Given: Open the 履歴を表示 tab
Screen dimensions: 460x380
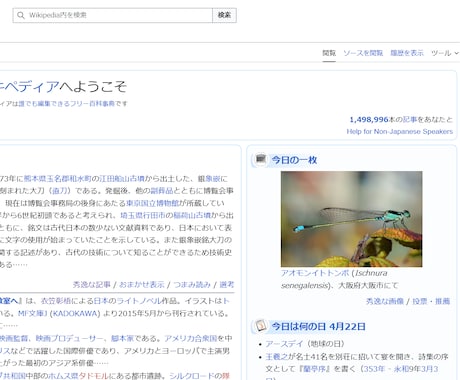Looking at the screenshot, I should coord(407,53).
